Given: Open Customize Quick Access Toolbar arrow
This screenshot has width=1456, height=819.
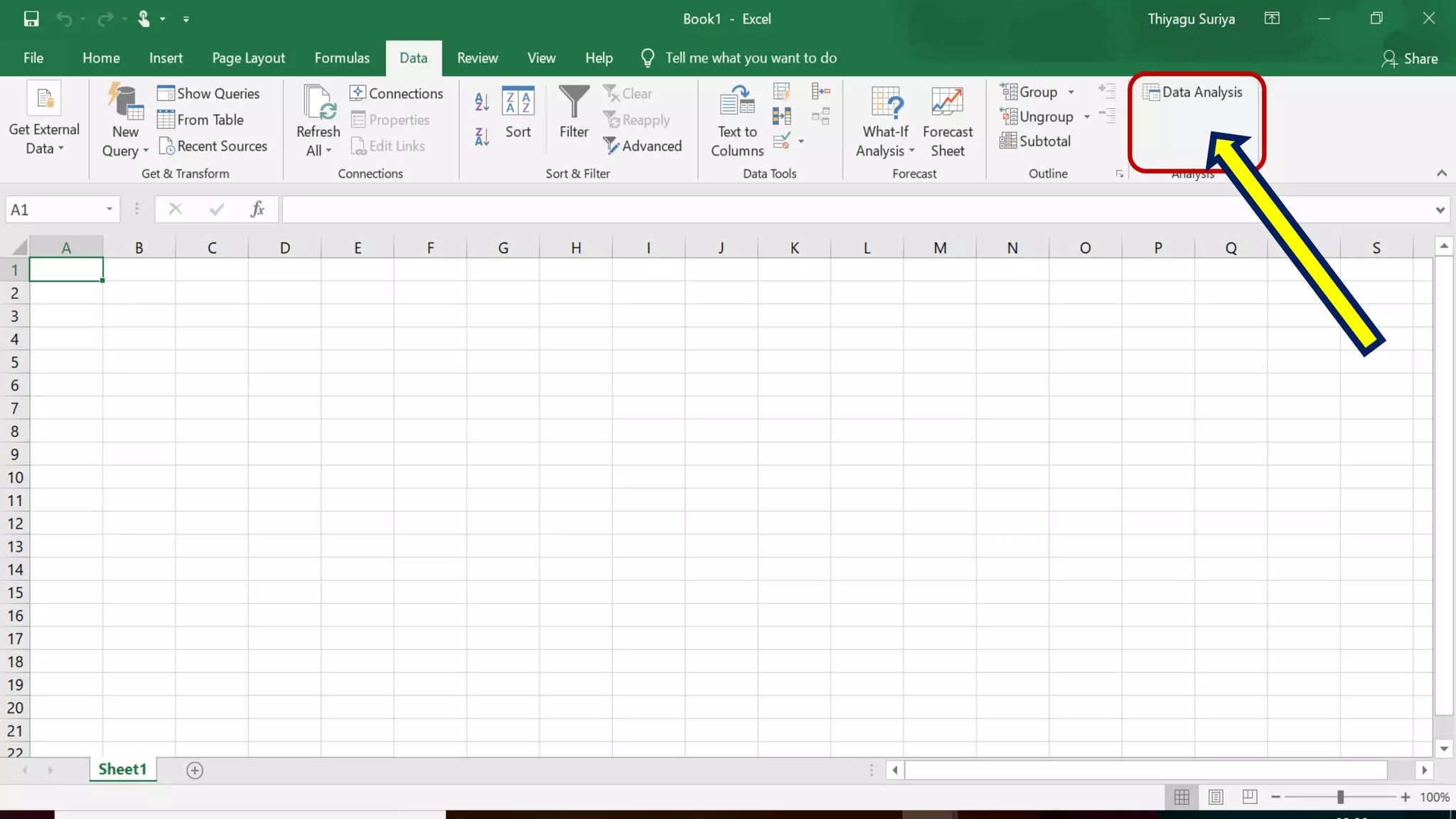Looking at the screenshot, I should point(186,19).
